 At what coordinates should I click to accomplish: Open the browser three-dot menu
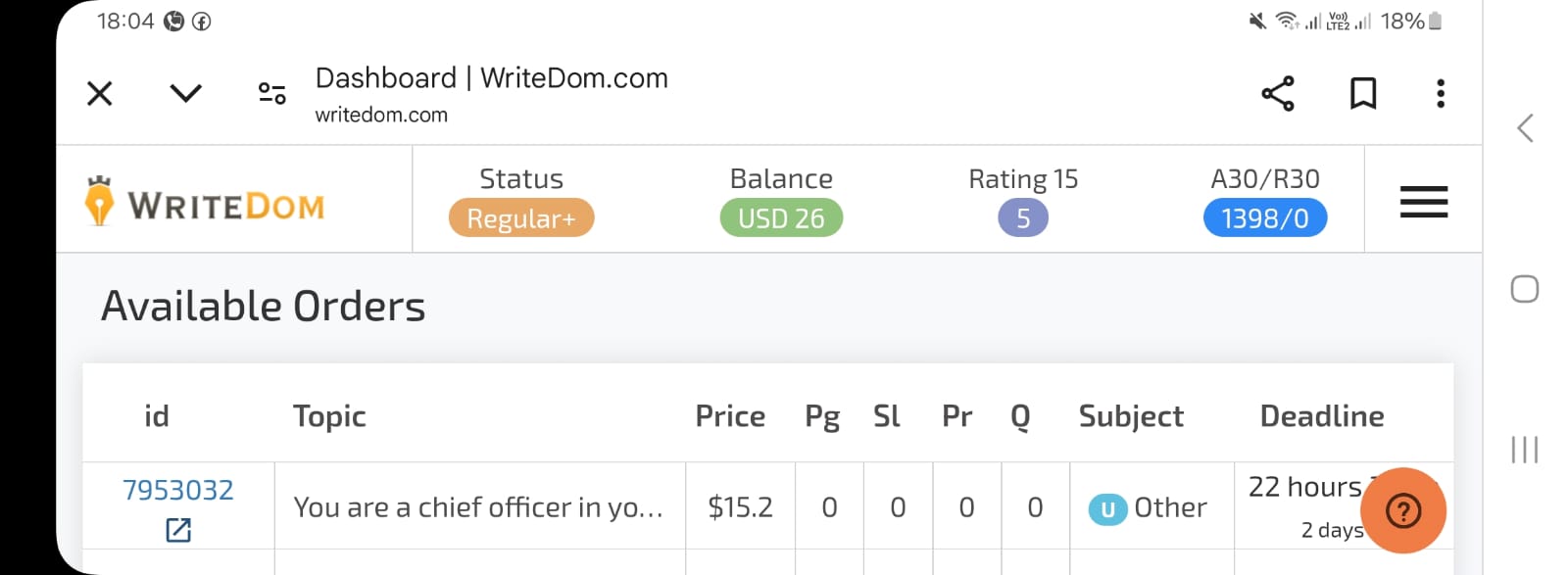pyautogui.click(x=1440, y=94)
